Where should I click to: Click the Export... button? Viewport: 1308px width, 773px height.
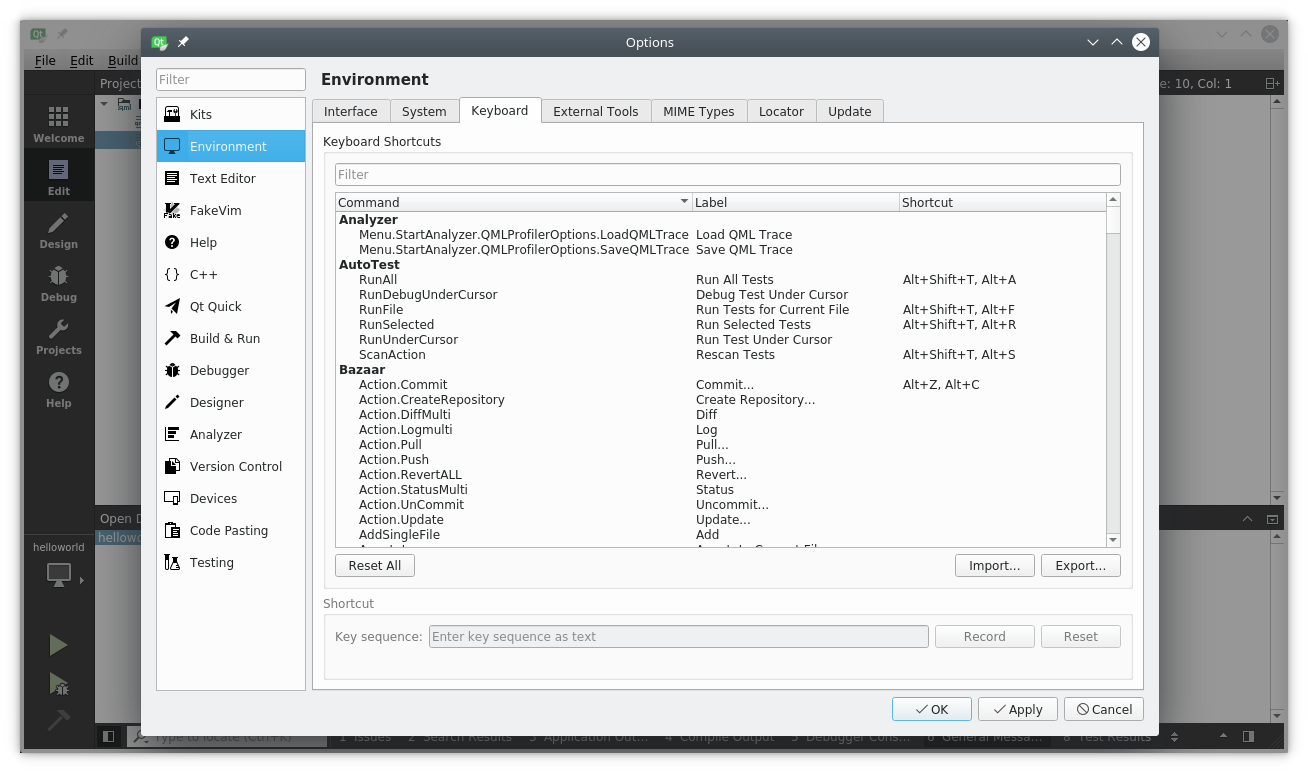coord(1080,565)
